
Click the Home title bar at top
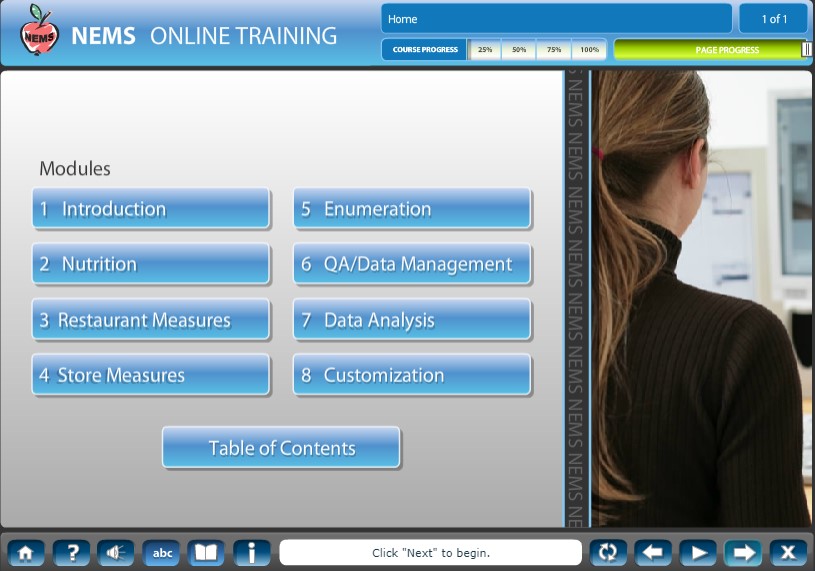tap(557, 19)
